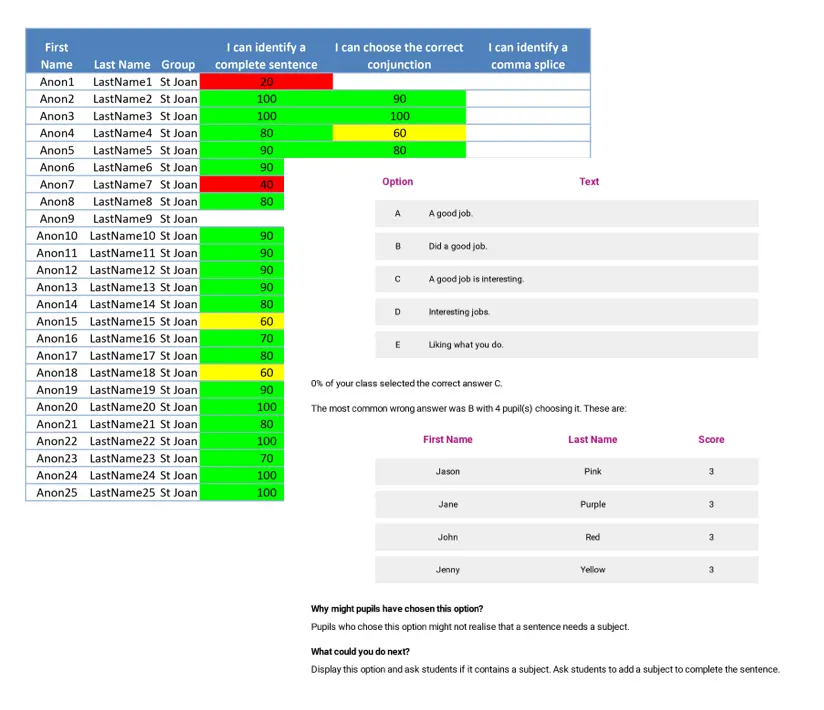Viewport: 824px width, 710px height.
Task: Click the 'I can choose the correct conjunction' header
Action: click(x=399, y=56)
